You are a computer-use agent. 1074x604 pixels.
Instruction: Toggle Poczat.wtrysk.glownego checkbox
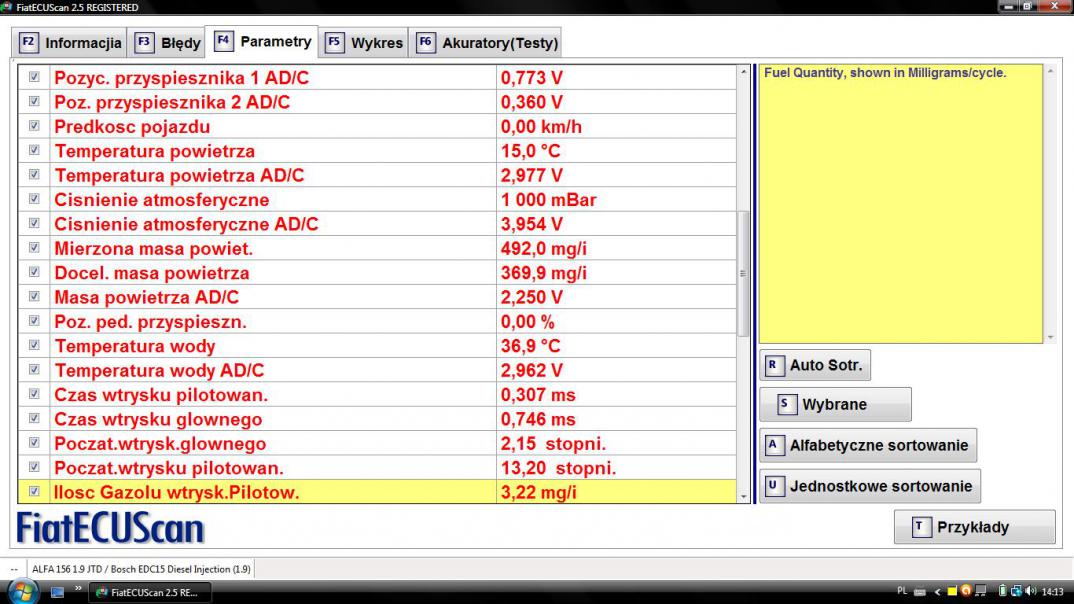34,443
